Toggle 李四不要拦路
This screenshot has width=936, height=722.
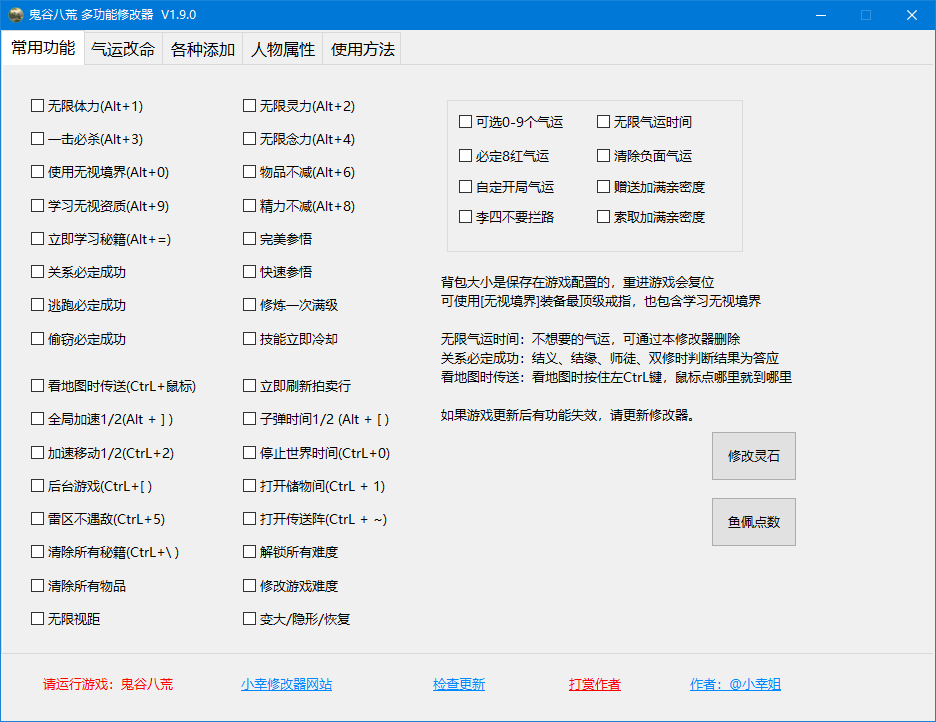tap(465, 216)
